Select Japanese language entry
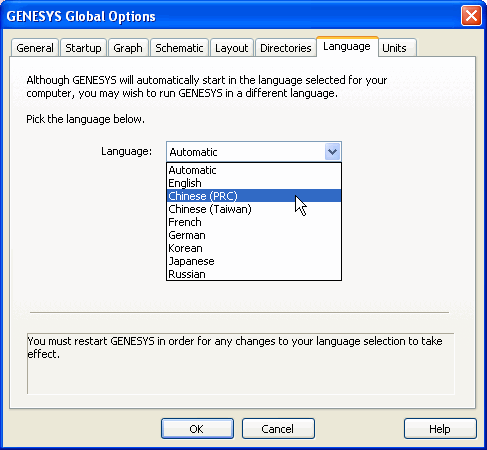This screenshot has width=487, height=450. [x=254, y=261]
